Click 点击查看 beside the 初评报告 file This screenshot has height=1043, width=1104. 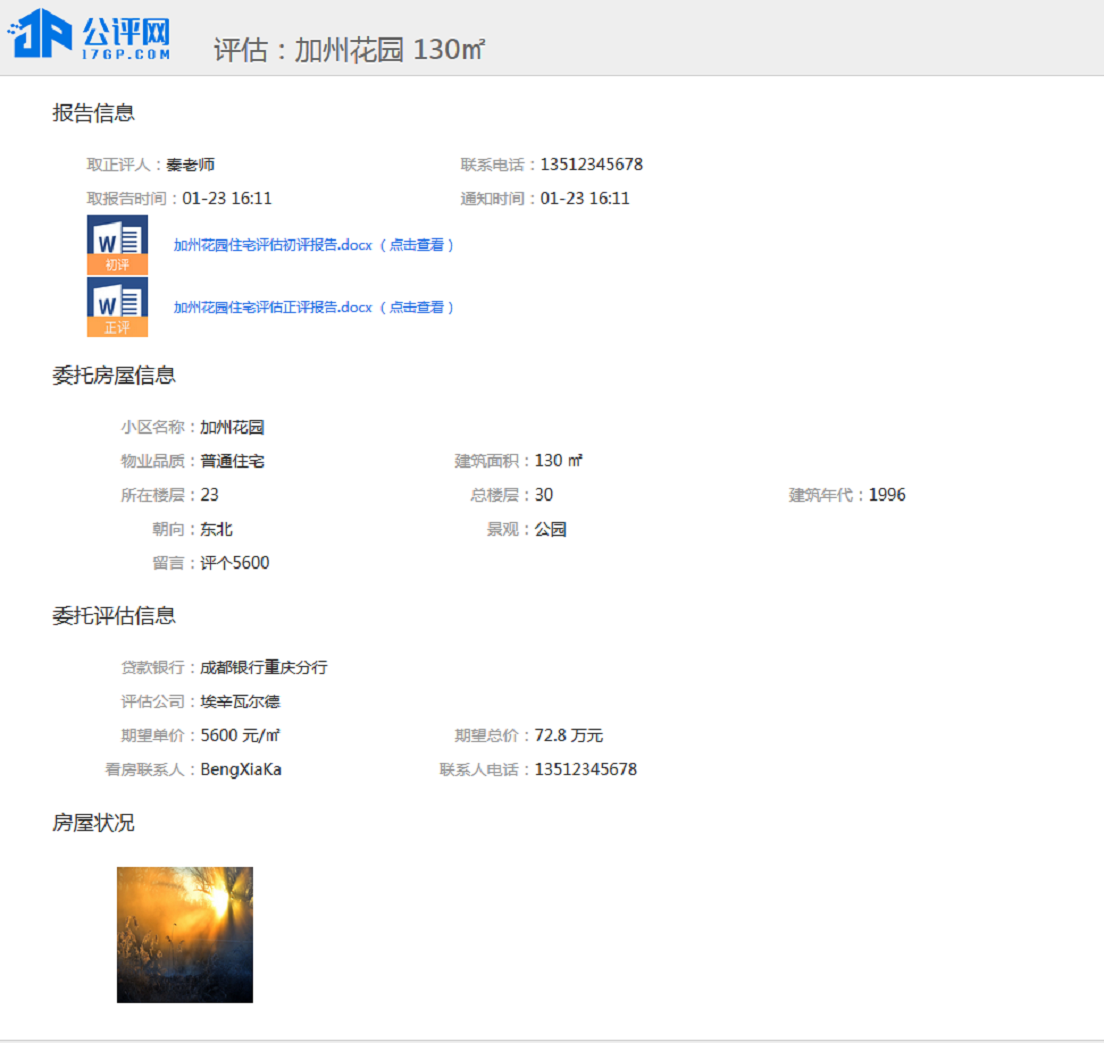(x=417, y=245)
